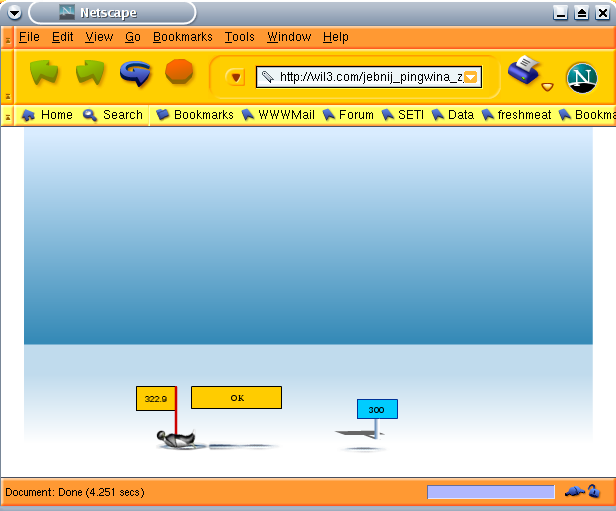Open the window menu button in title bar
This screenshot has height=511, width=616.
coord(15,13)
